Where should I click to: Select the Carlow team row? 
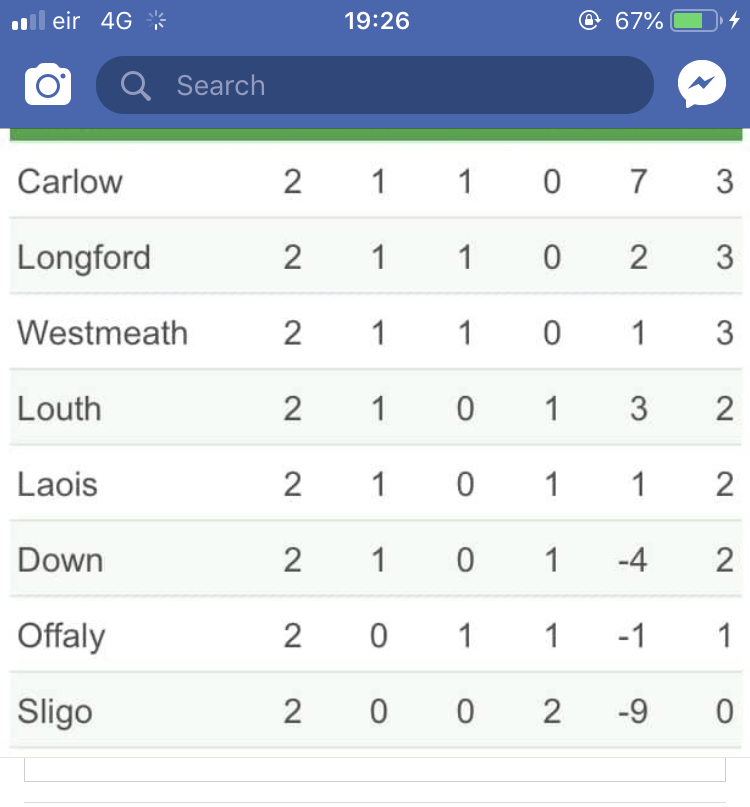tap(70, 182)
